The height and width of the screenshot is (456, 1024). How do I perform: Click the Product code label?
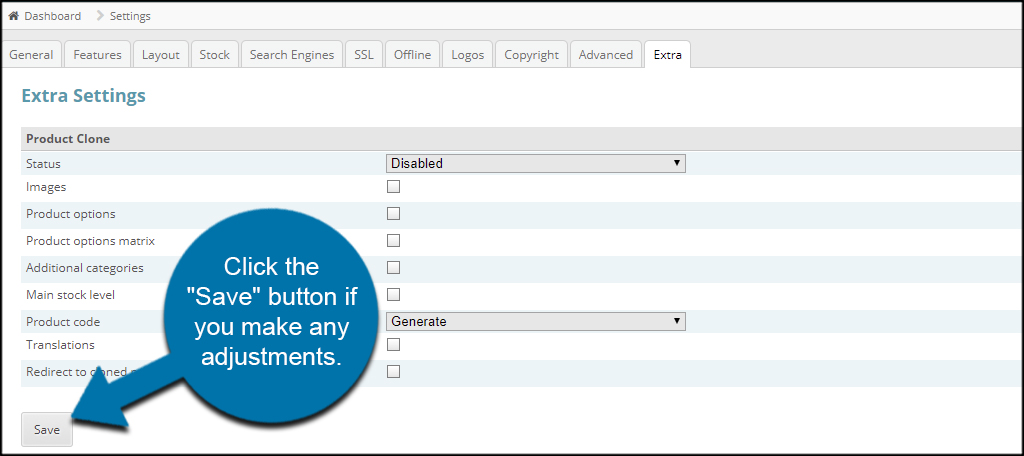pyautogui.click(x=63, y=321)
